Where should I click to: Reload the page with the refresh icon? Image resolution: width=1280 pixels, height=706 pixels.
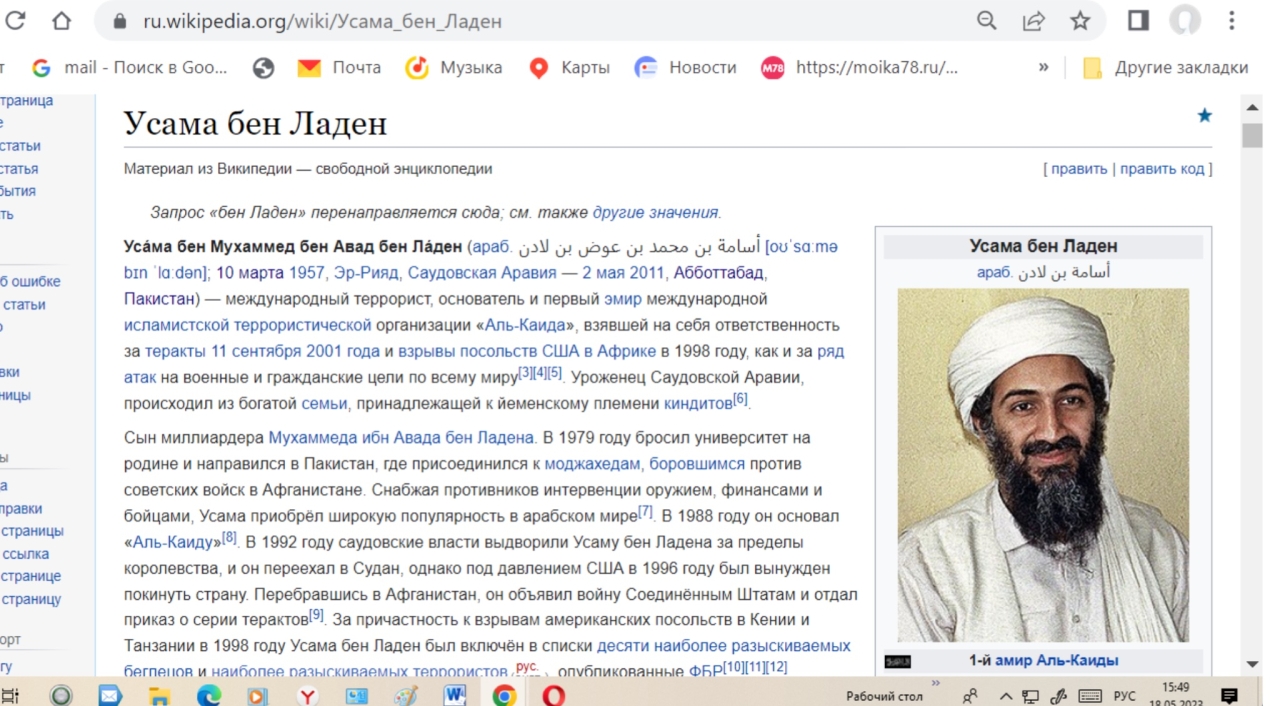point(15,20)
